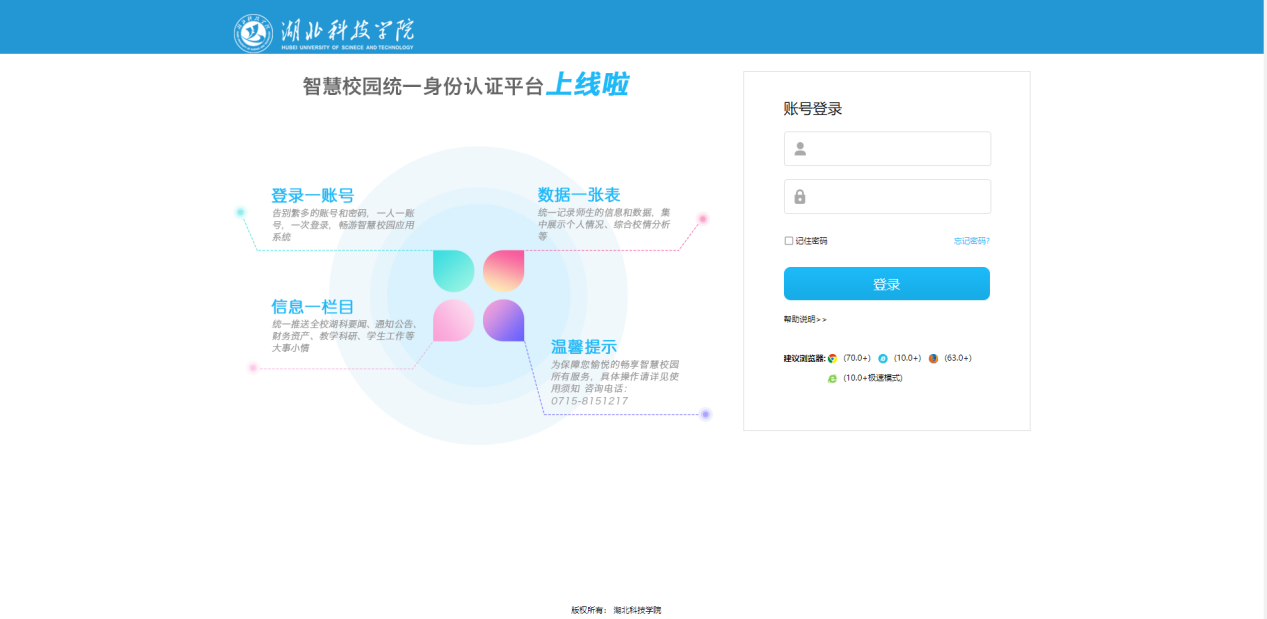Click the user icon in account field
The height and width of the screenshot is (619, 1267).
800,149
